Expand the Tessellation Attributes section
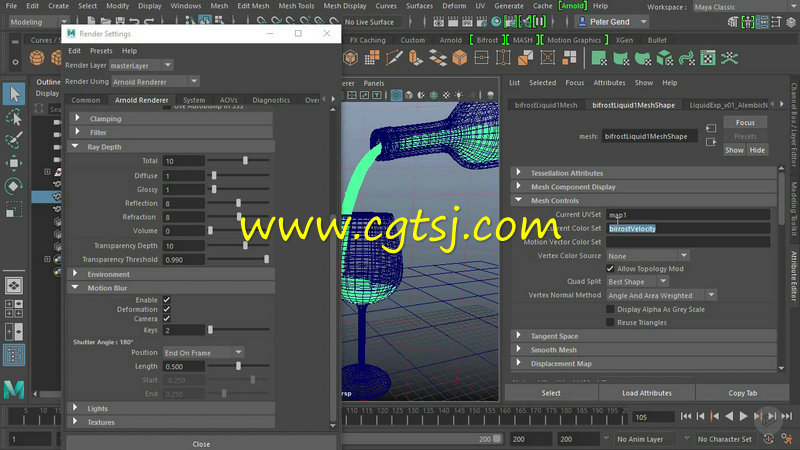Screen dimensions: 800x450 point(644,173)
